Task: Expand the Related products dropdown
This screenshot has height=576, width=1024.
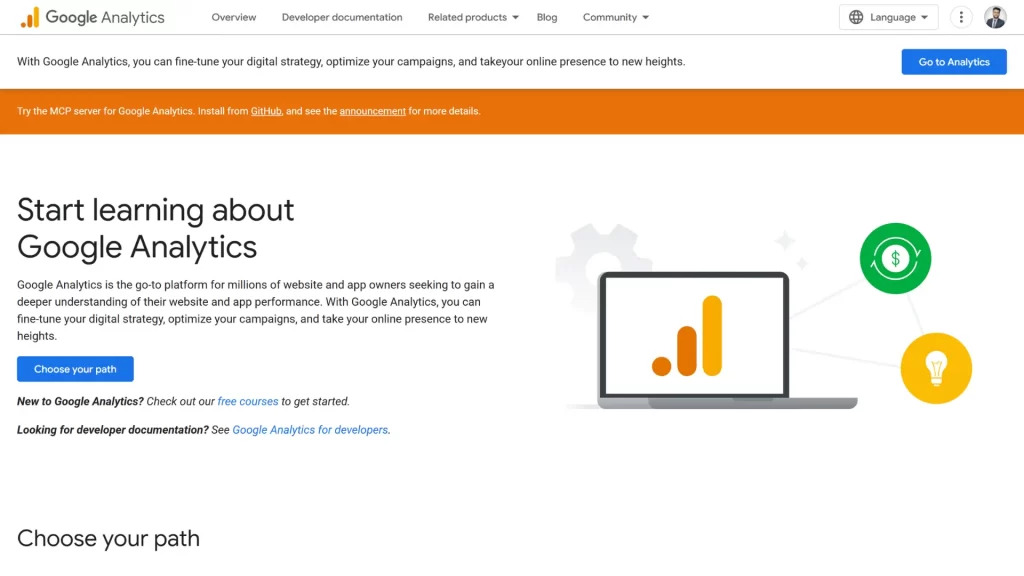Action: pyautogui.click(x=472, y=17)
